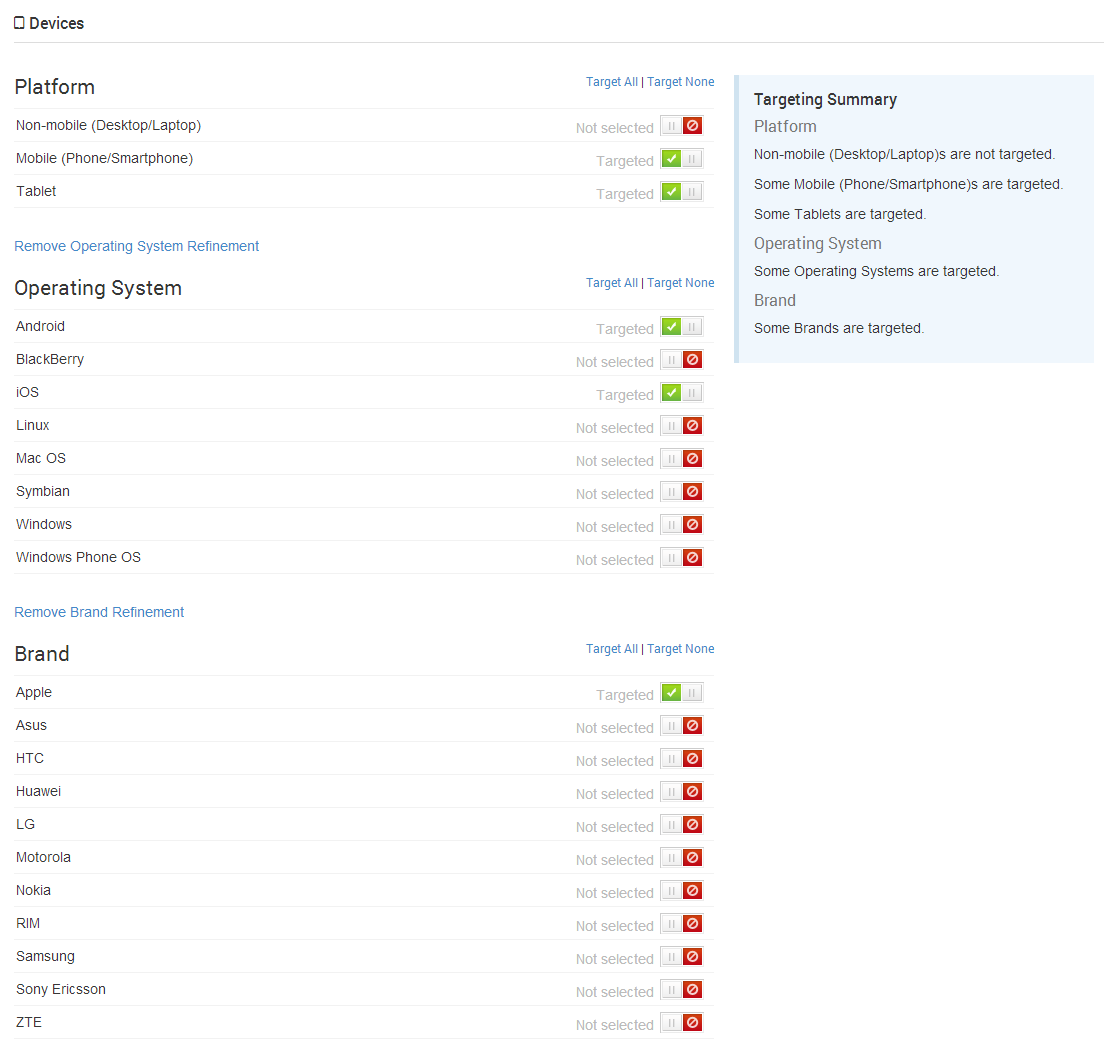Toggle the ZTE brand targeting switch

pyautogui.click(x=682, y=1024)
